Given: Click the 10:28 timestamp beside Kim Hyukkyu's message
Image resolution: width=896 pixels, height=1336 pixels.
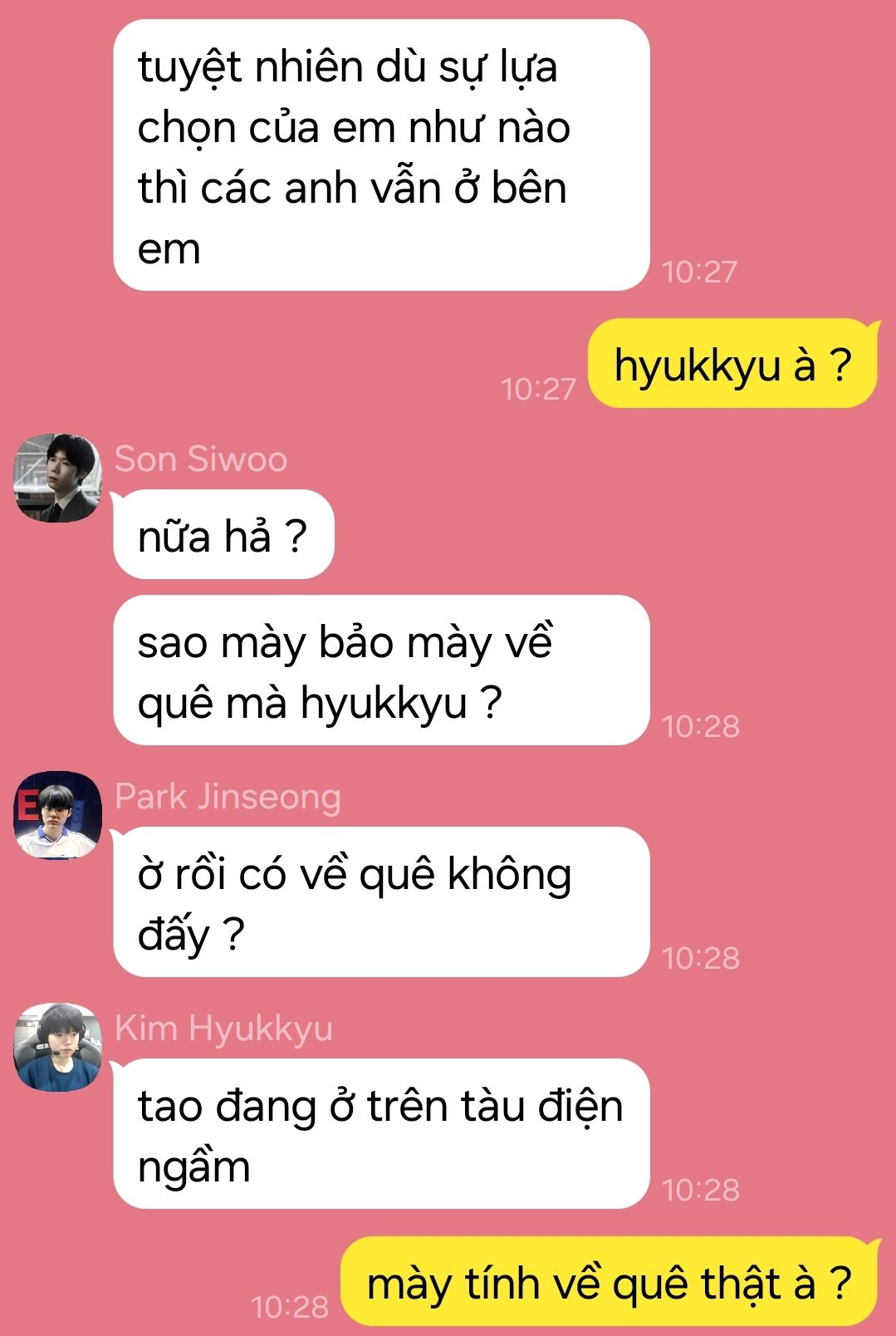Looking at the screenshot, I should (x=701, y=1190).
